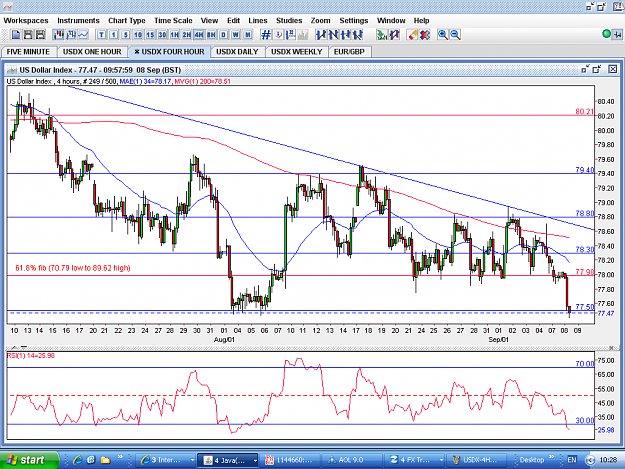
Task: Open the Studies menu
Action: [289, 21]
